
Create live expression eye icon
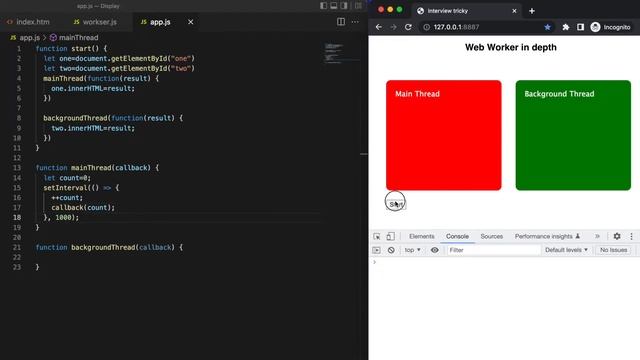point(435,250)
